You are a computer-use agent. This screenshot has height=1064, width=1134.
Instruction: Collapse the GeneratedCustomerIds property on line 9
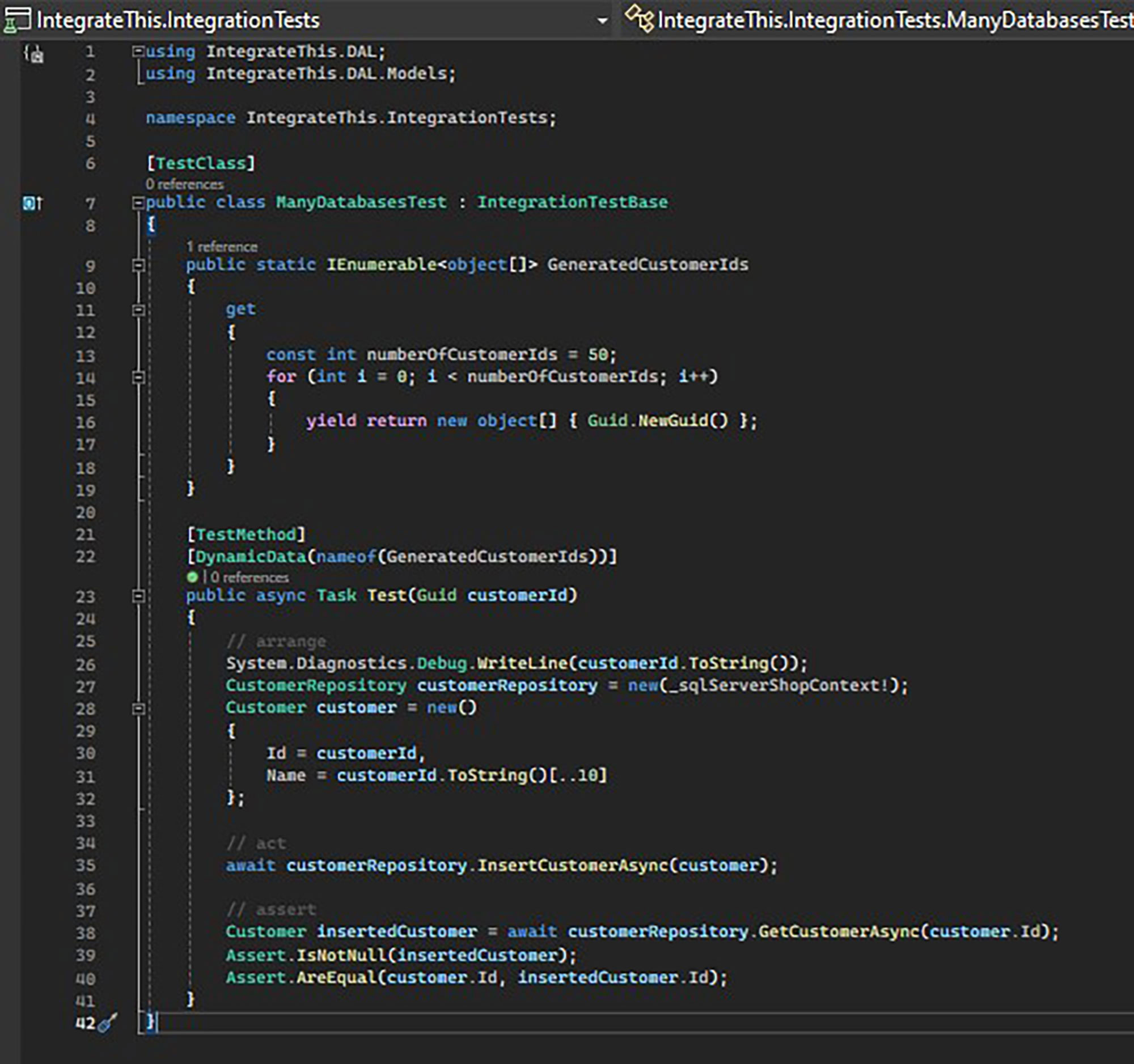click(138, 265)
